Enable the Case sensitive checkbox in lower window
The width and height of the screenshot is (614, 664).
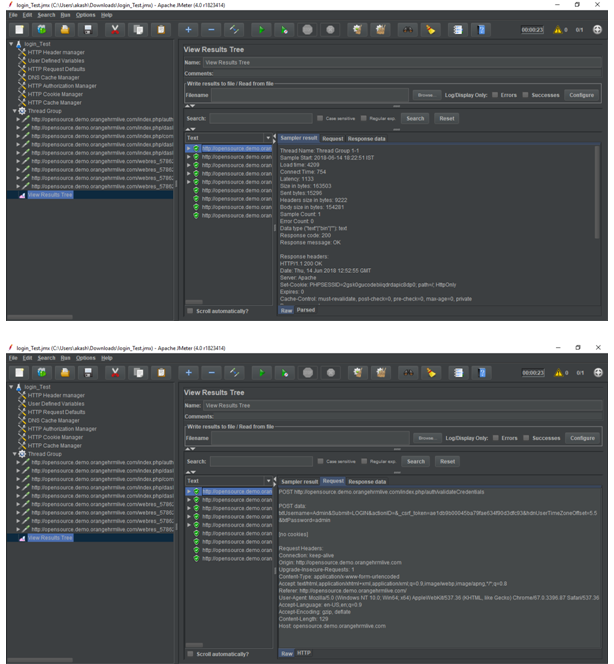(x=321, y=461)
